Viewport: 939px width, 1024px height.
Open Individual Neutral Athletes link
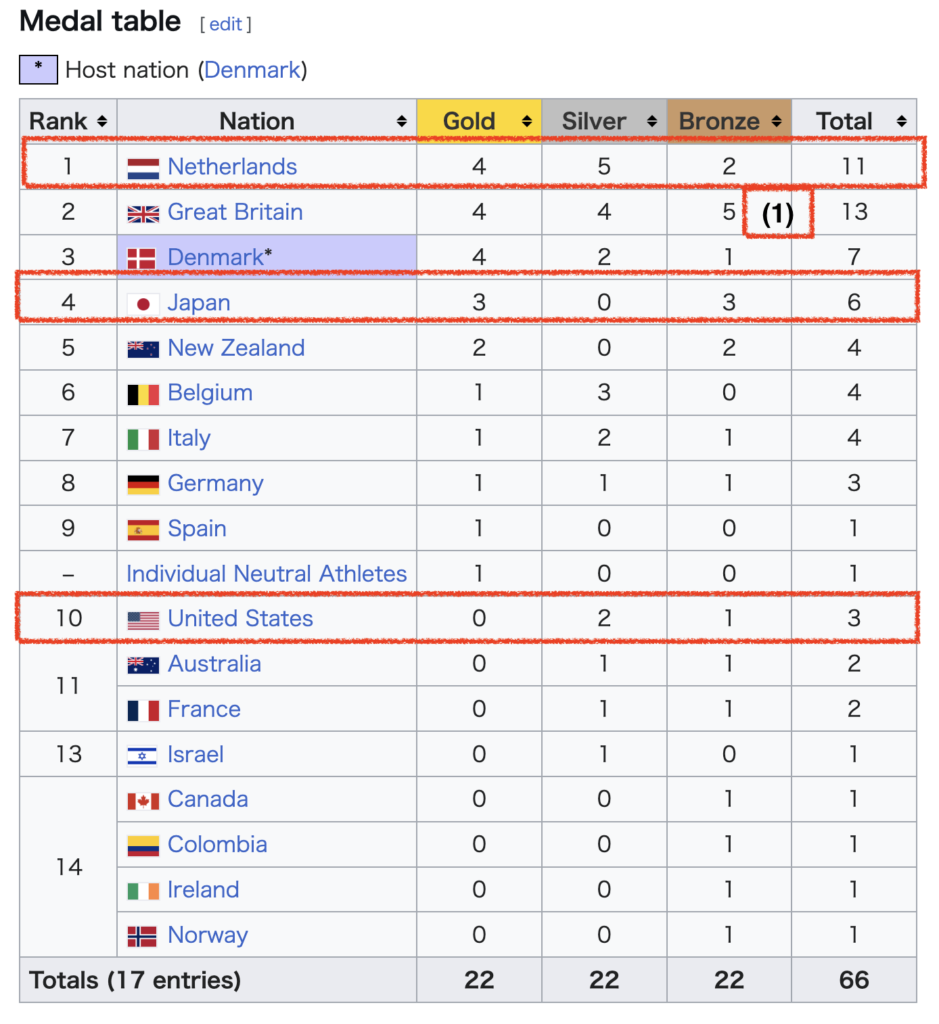266,574
